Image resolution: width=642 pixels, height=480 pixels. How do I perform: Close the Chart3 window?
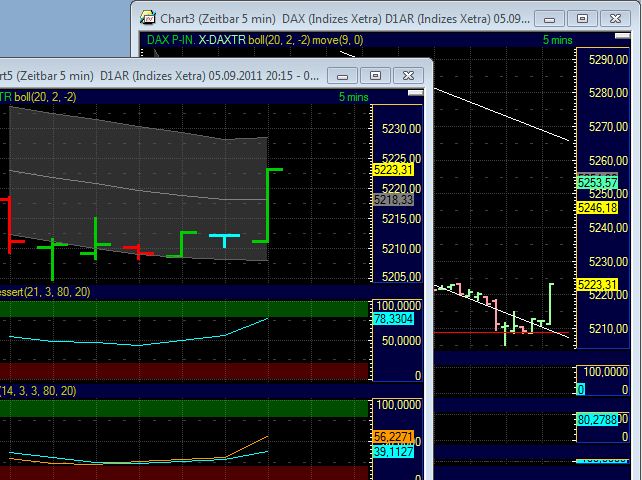pos(615,19)
